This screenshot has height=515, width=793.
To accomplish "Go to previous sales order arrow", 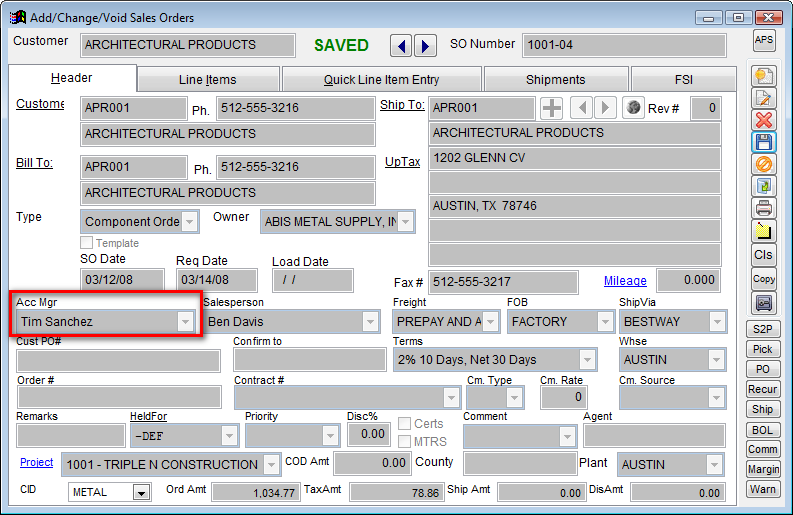I will tap(401, 46).
